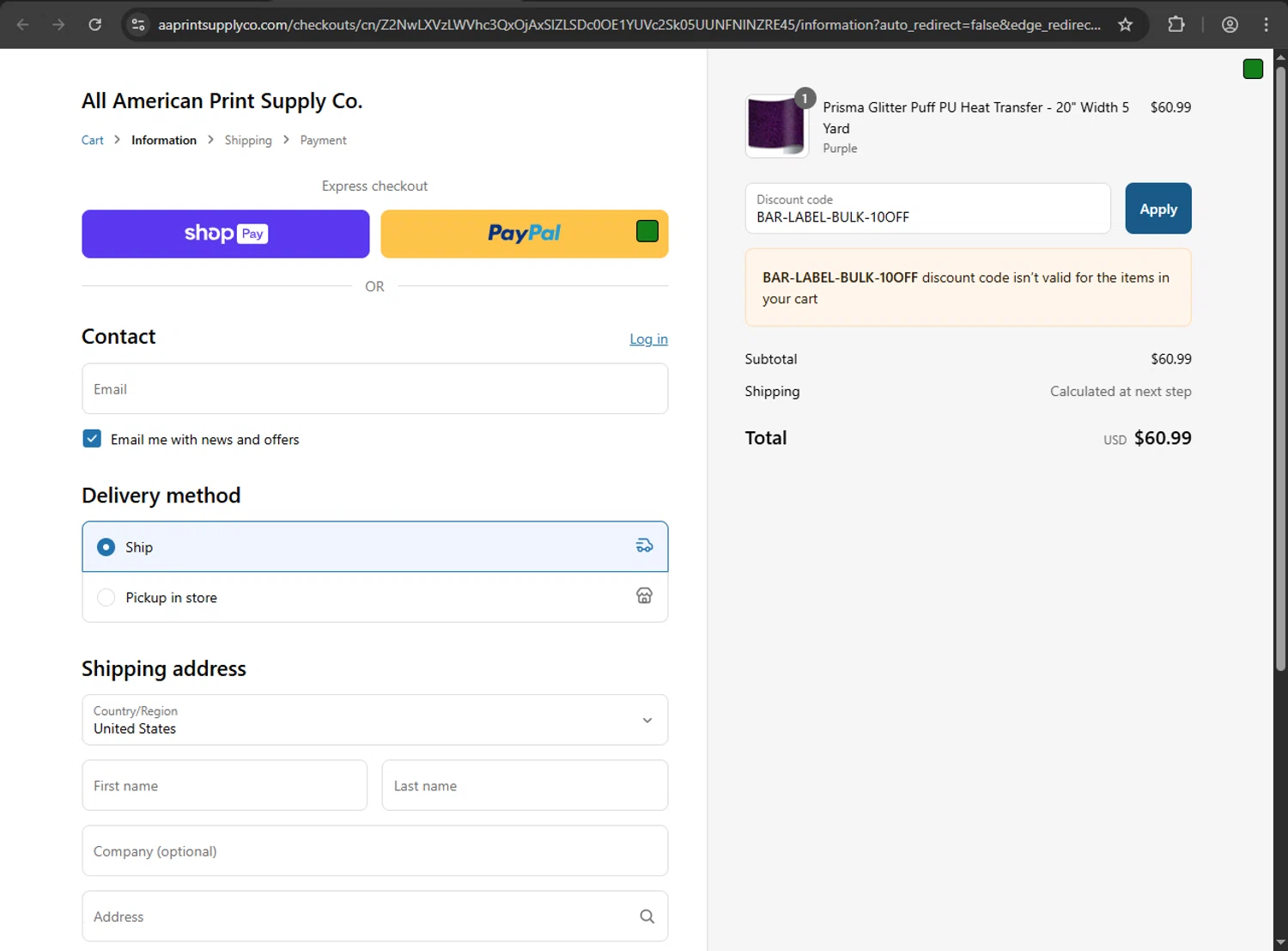This screenshot has height=951, width=1288.
Task: Click the Log in link
Action: pyautogui.click(x=648, y=339)
